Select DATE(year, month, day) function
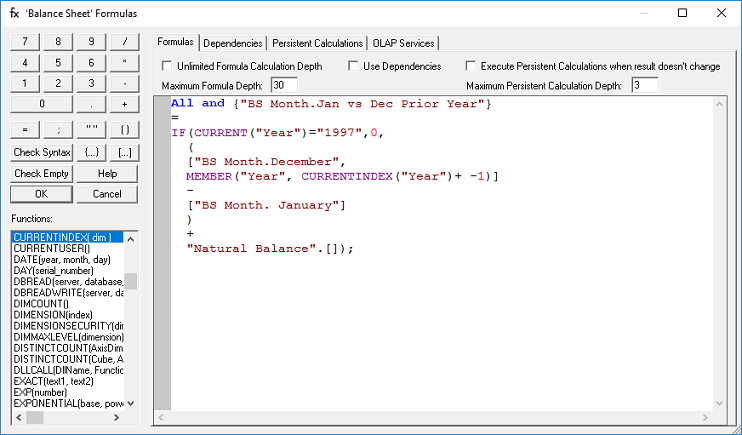Viewport: 742px width, 435px height. [68, 259]
